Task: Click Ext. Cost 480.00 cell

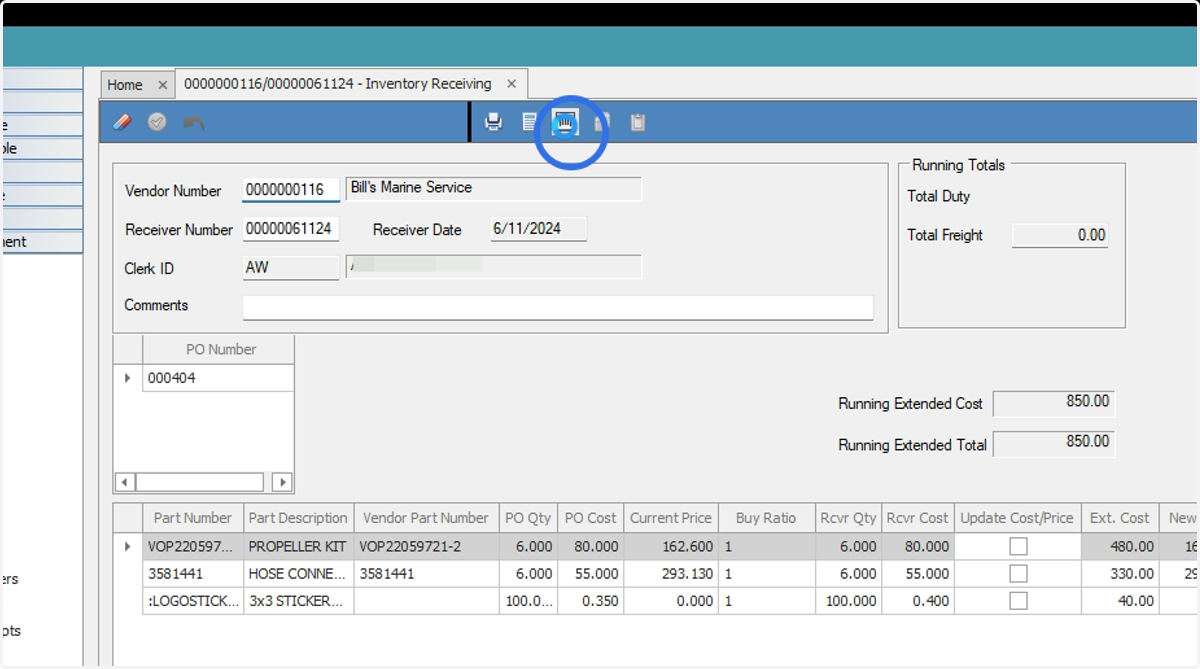Action: [1120, 547]
